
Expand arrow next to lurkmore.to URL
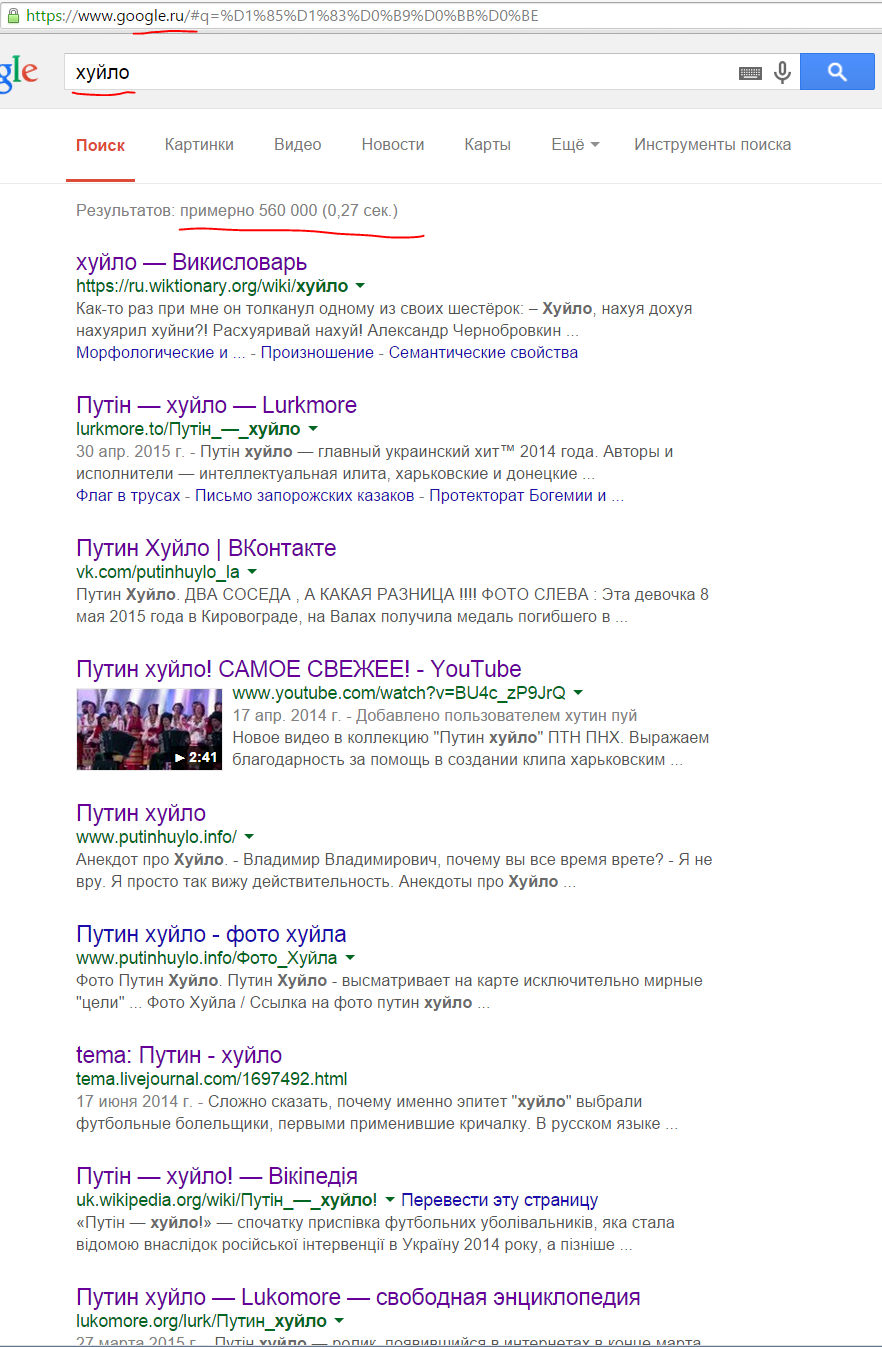click(313, 429)
